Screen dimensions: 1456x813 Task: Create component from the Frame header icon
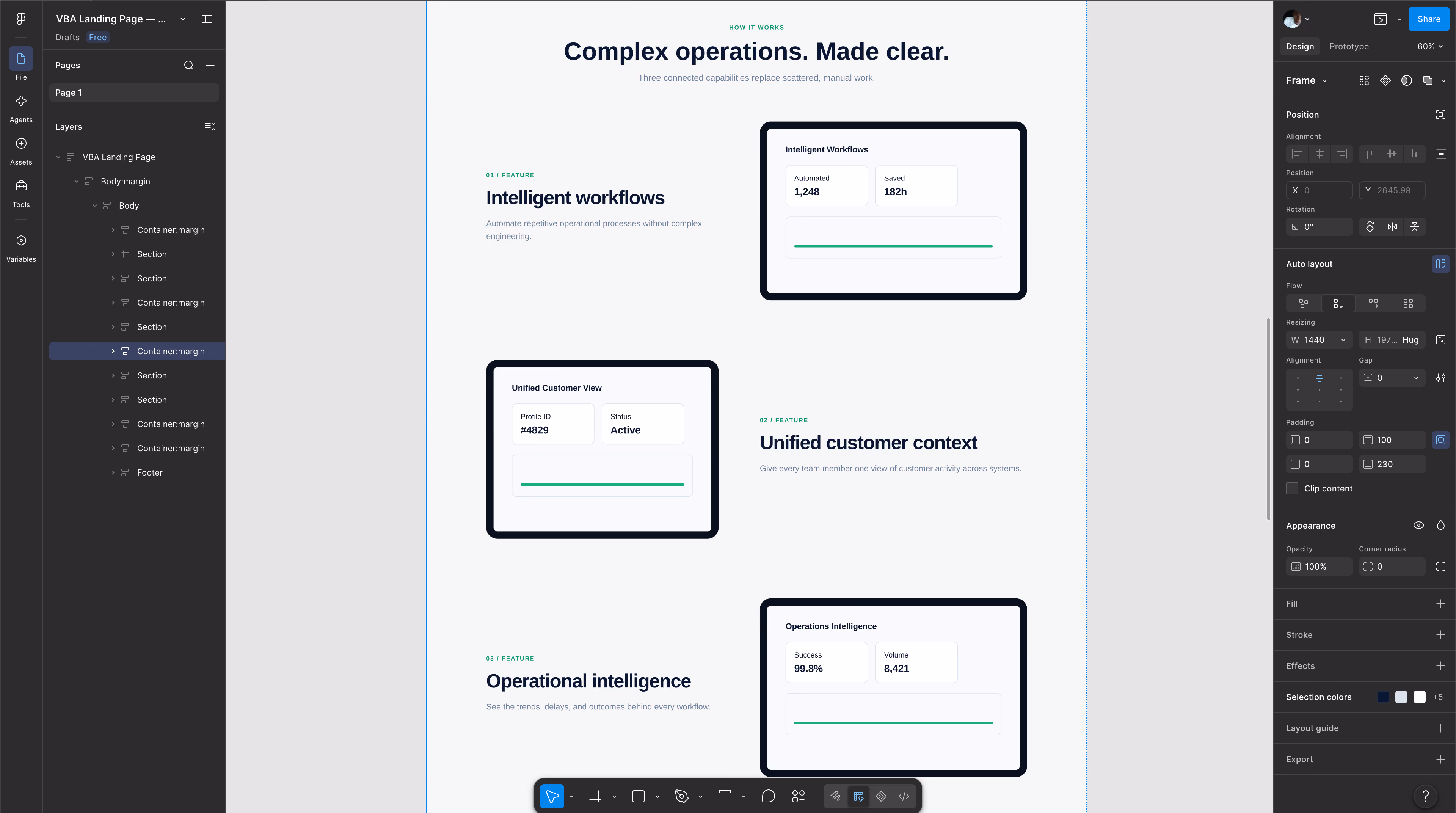pyautogui.click(x=1385, y=80)
